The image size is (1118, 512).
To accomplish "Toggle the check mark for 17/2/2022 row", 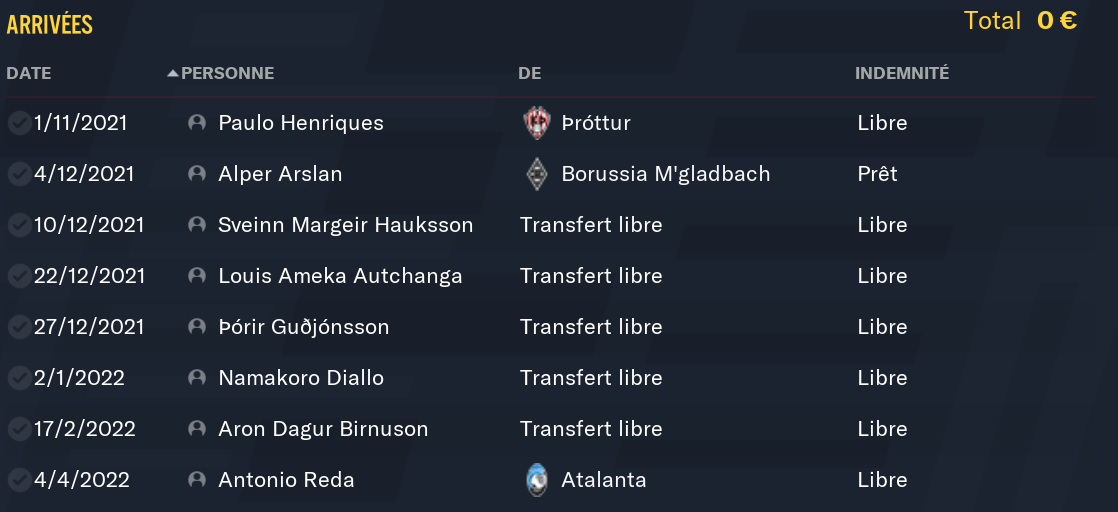I will click(x=18, y=429).
